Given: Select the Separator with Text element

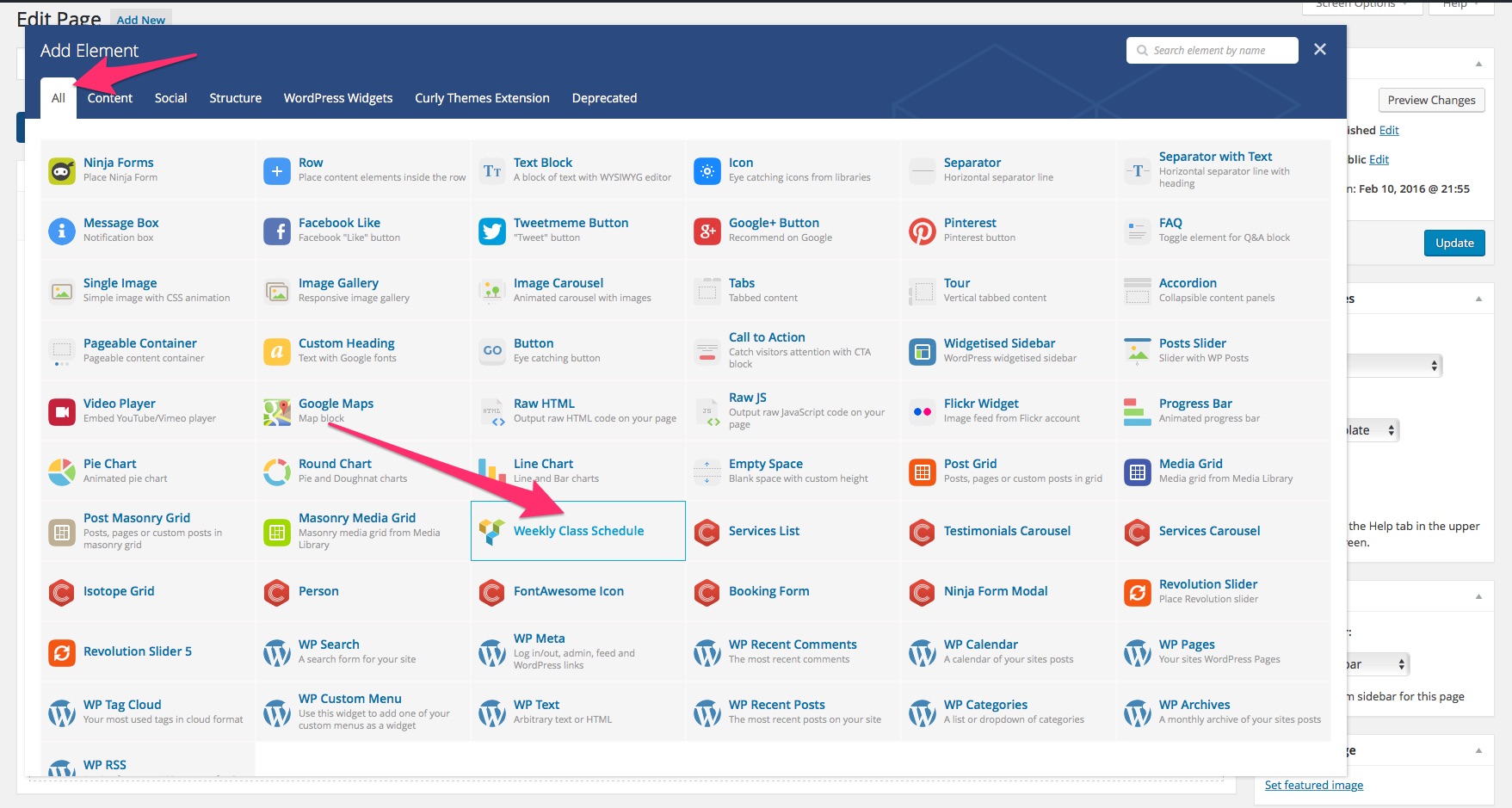Looking at the screenshot, I should click(x=1223, y=170).
